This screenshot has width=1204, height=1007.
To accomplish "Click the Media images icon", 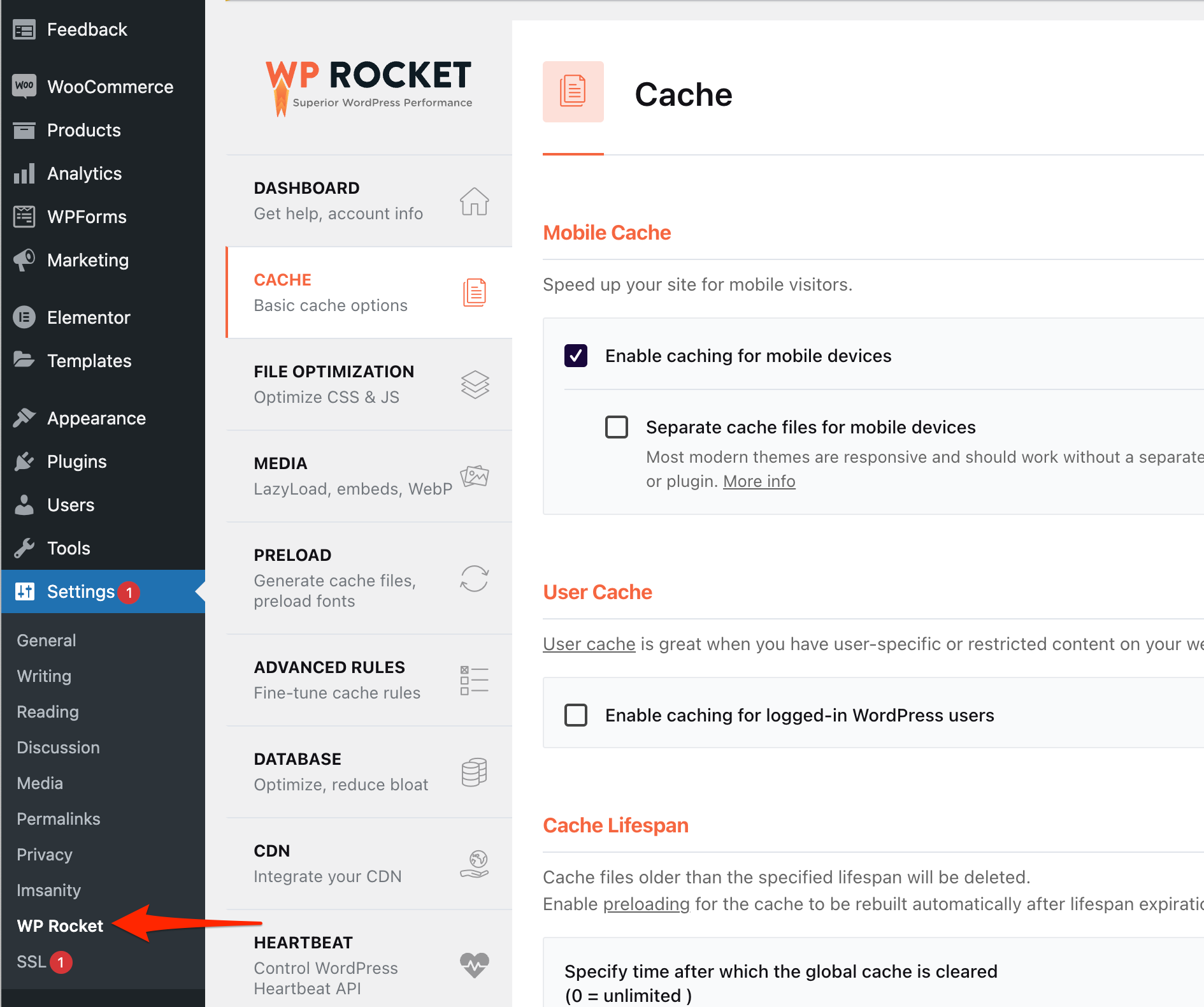I will (x=475, y=476).
